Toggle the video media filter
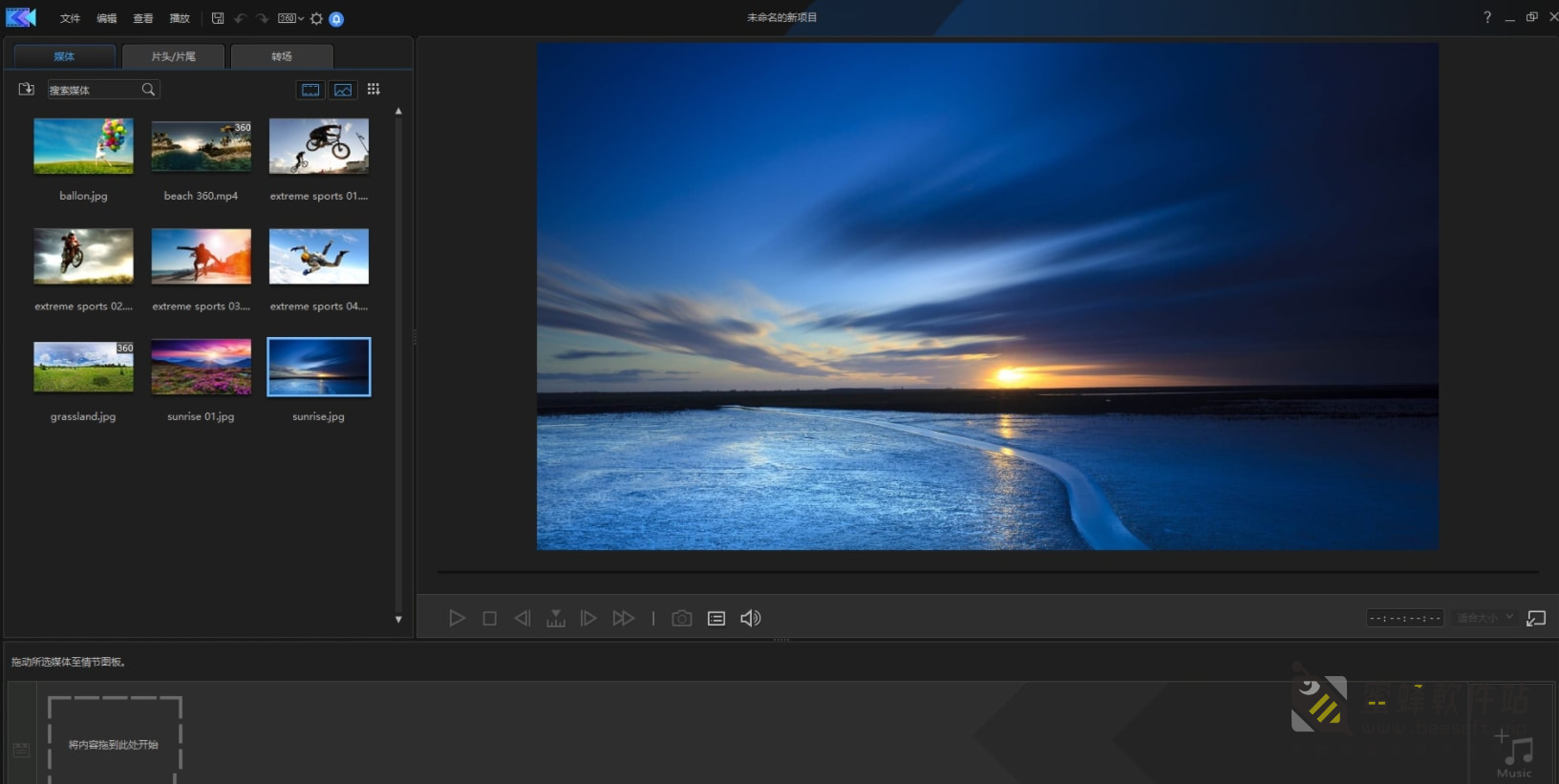This screenshot has height=784, width=1559. tap(310, 90)
